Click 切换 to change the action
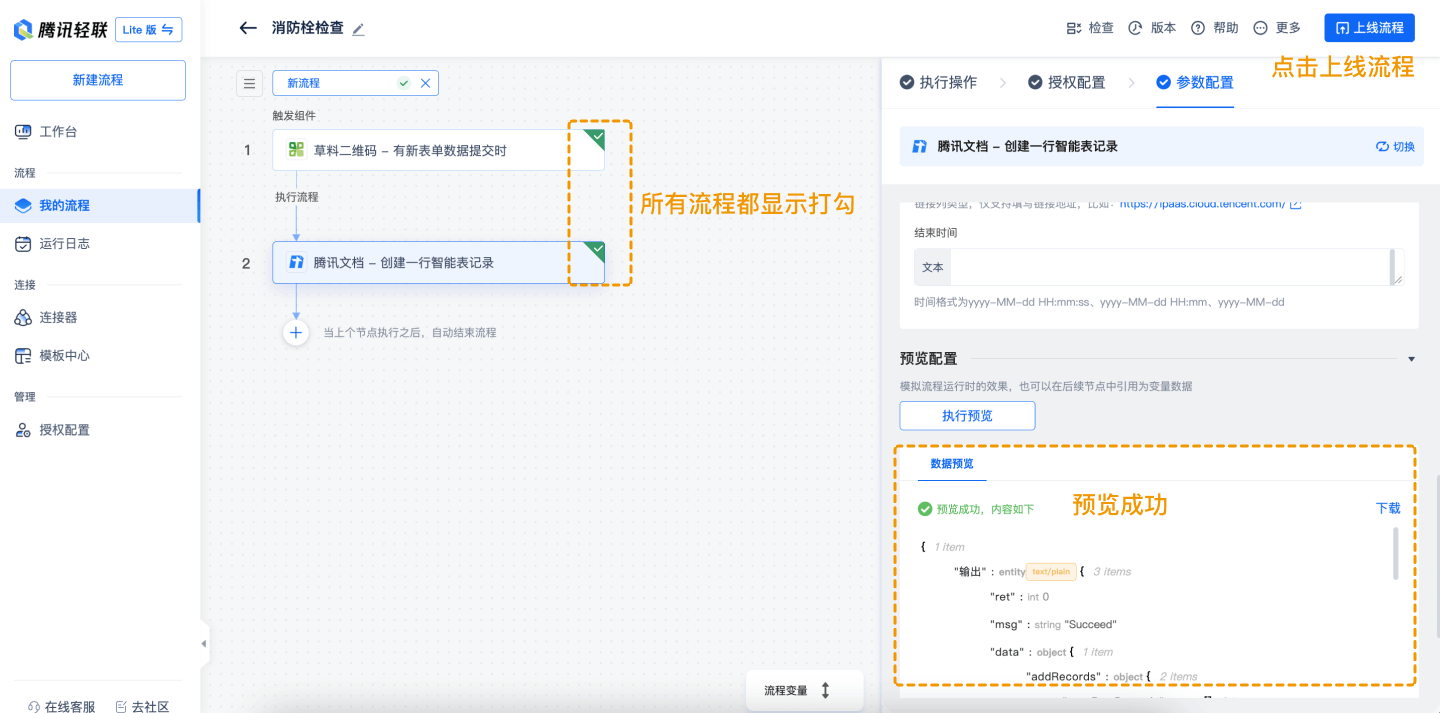 click(x=1396, y=146)
